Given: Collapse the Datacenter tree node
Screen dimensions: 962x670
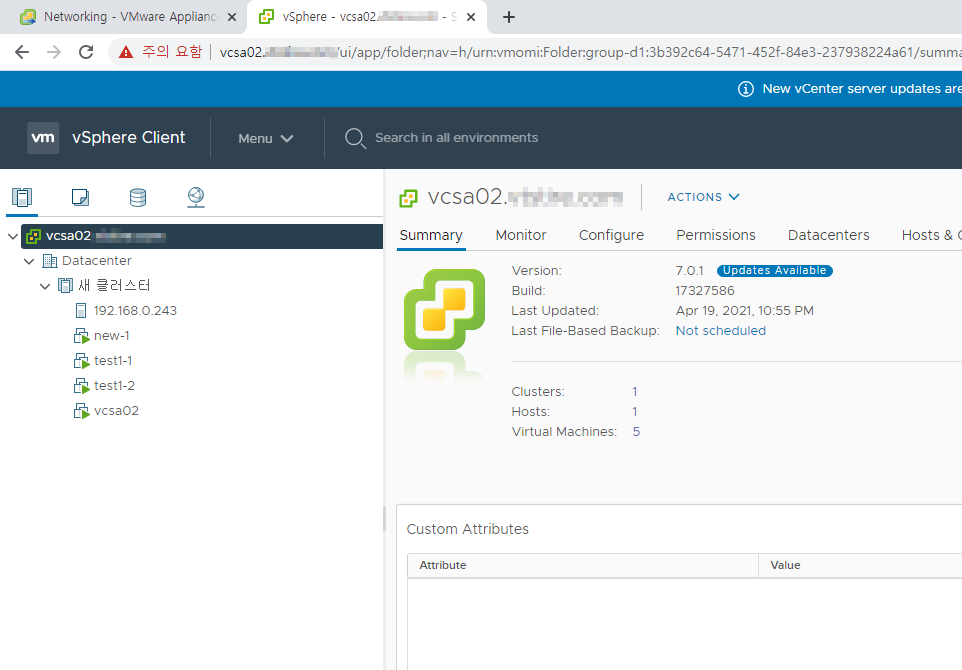Looking at the screenshot, I should [x=29, y=261].
